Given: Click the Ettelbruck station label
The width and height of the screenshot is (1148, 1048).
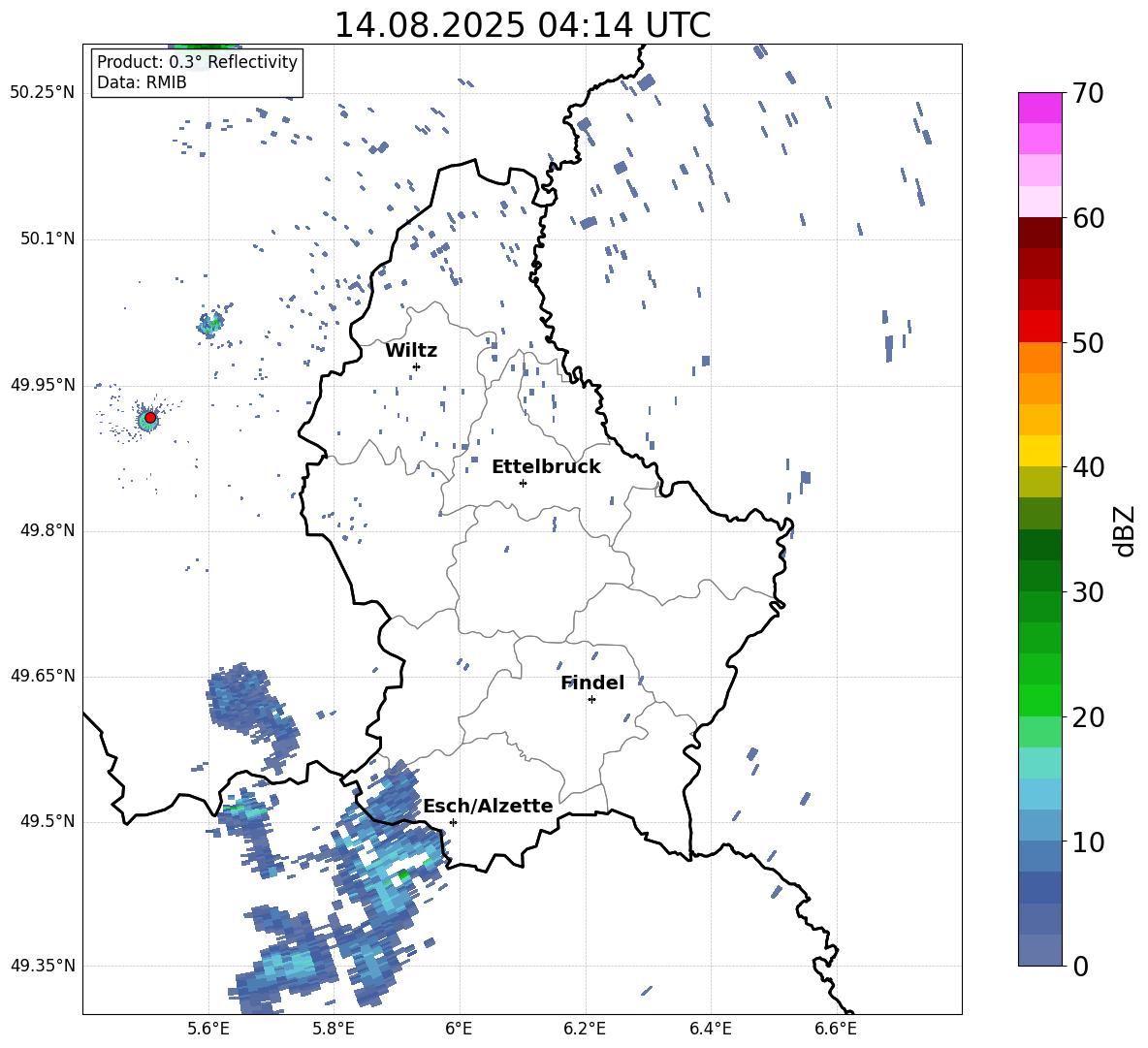Looking at the screenshot, I should coord(546,467).
